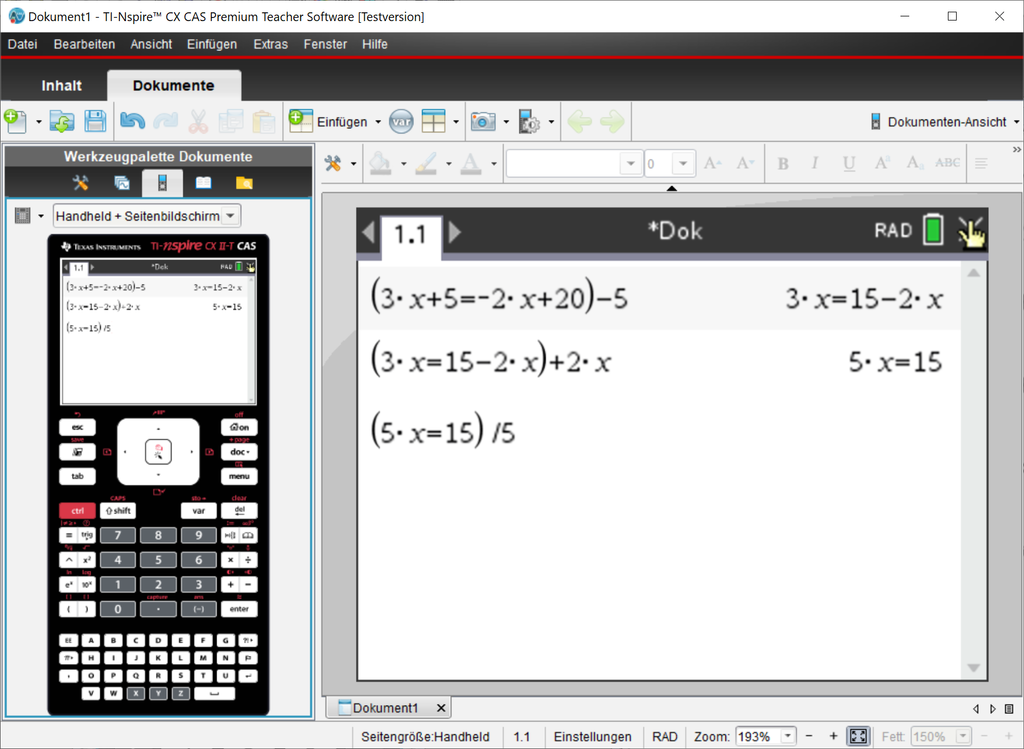
Task: Toggle the shift key on the handheld
Action: [118, 511]
